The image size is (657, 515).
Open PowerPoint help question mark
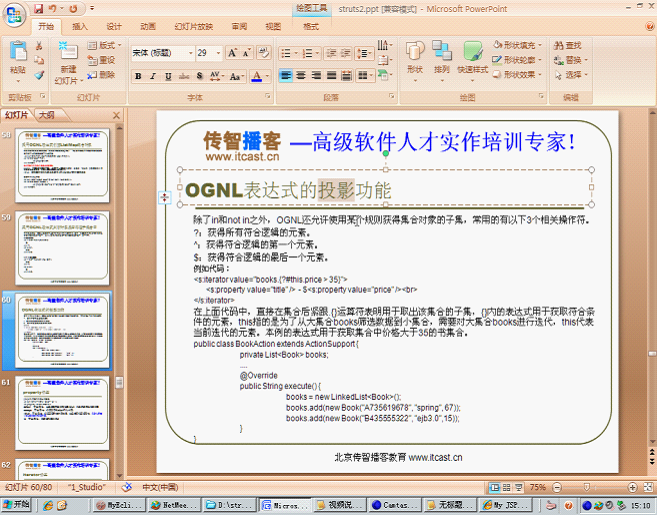tap(650, 26)
